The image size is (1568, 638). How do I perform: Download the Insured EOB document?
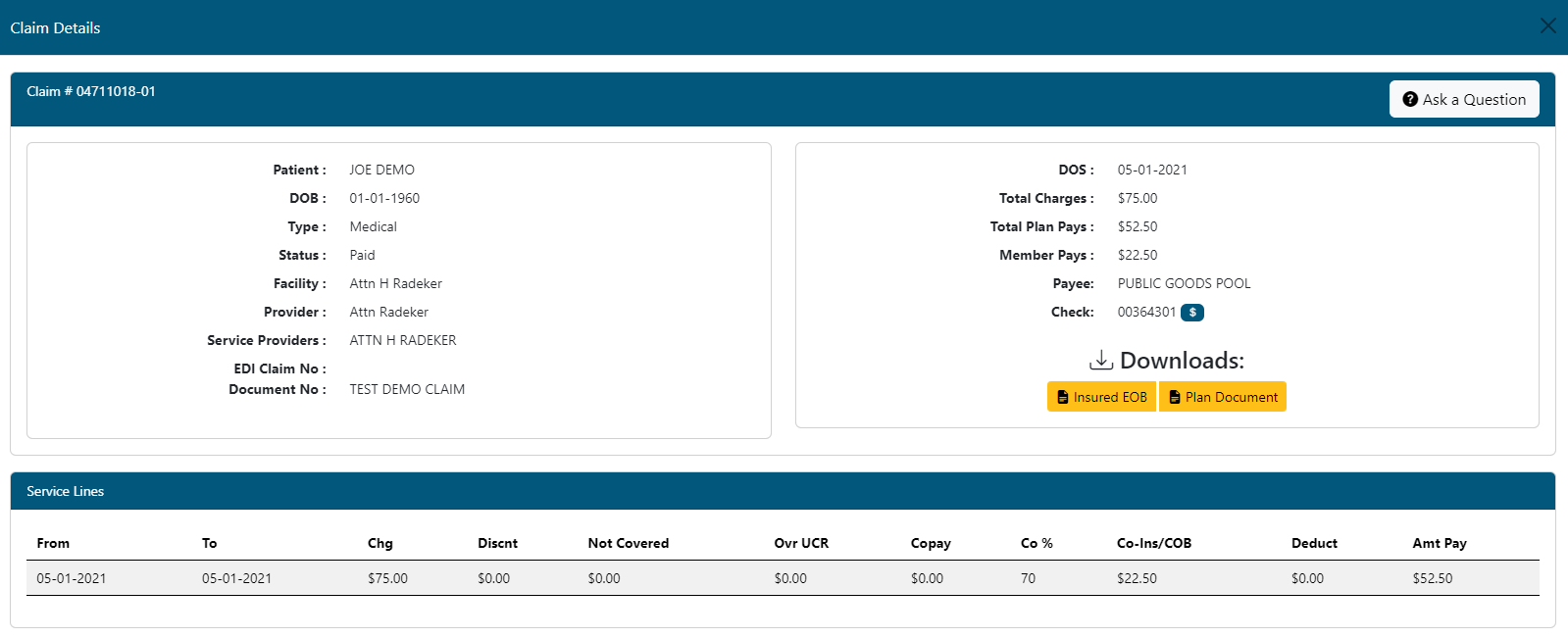point(1102,397)
